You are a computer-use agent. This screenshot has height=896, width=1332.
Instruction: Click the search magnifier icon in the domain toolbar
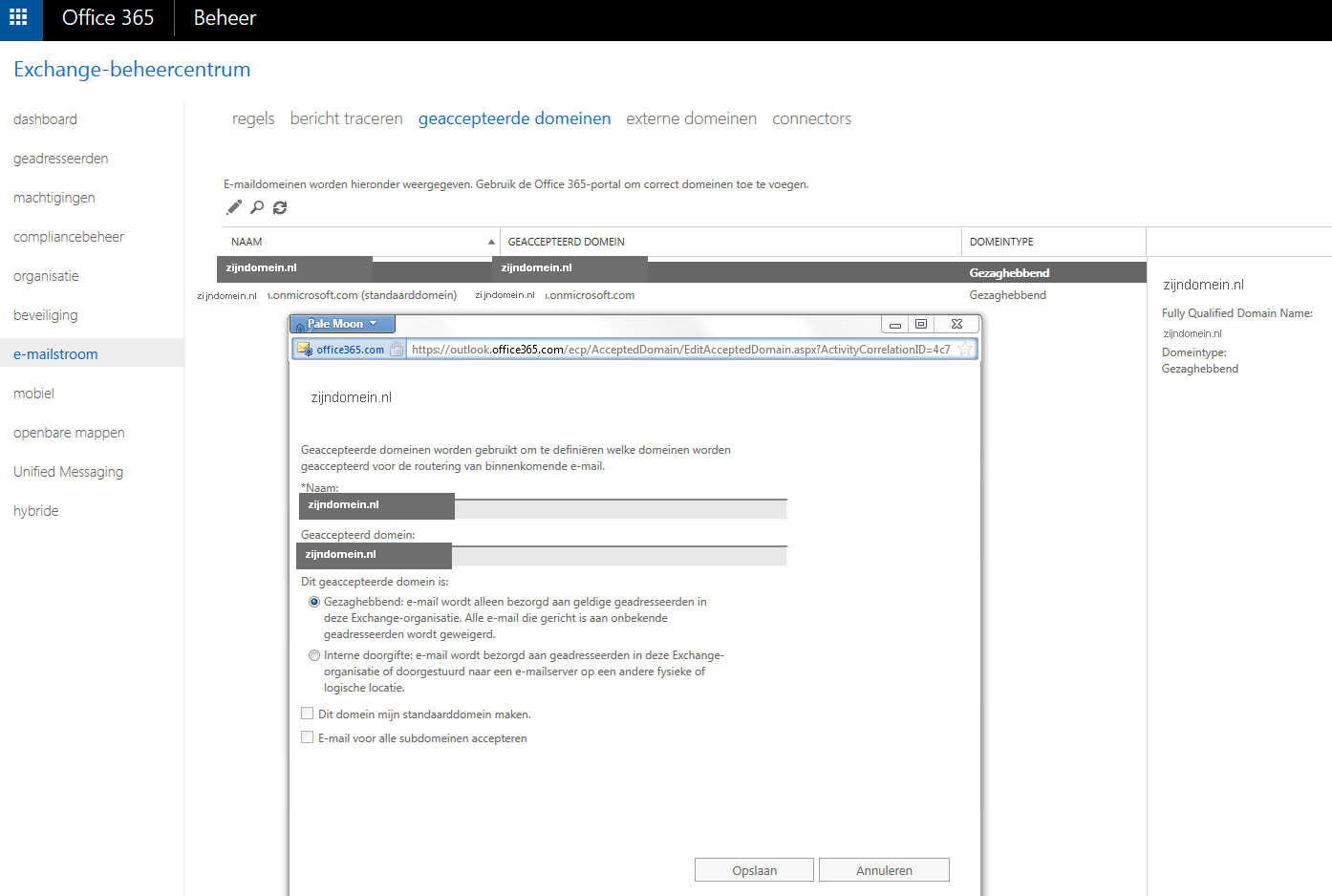pos(257,207)
